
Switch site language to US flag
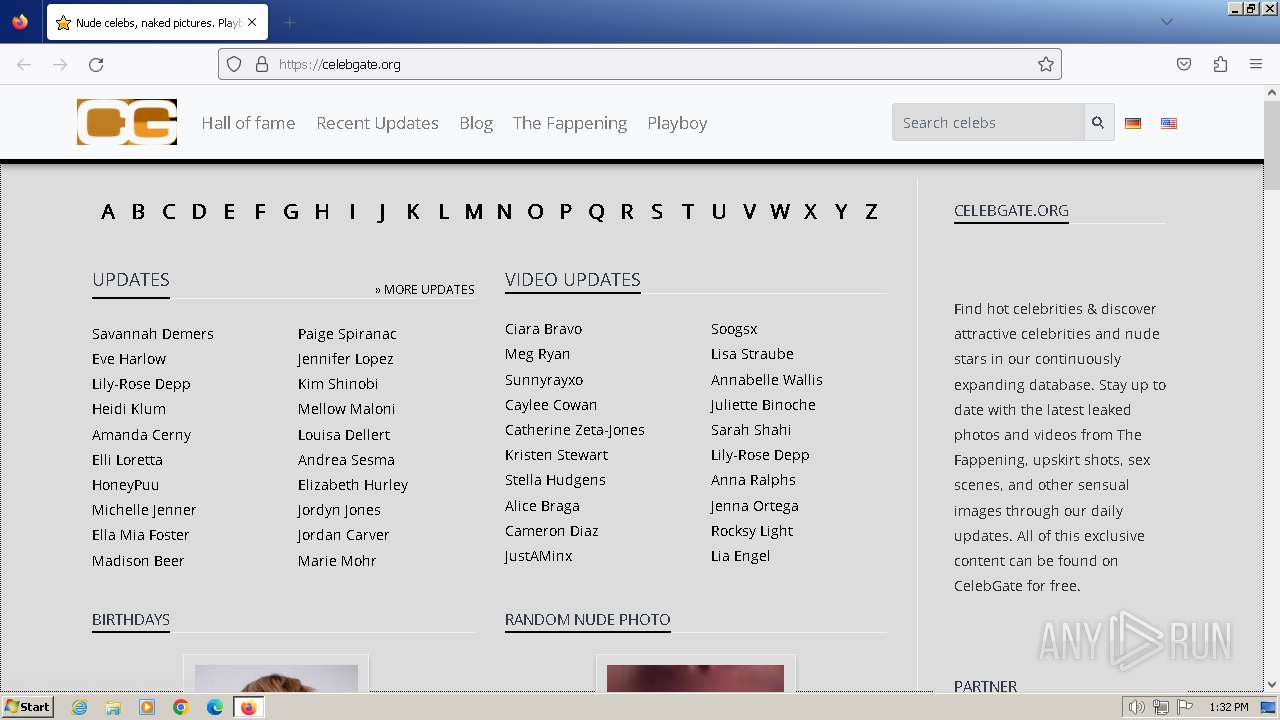[x=1169, y=123]
